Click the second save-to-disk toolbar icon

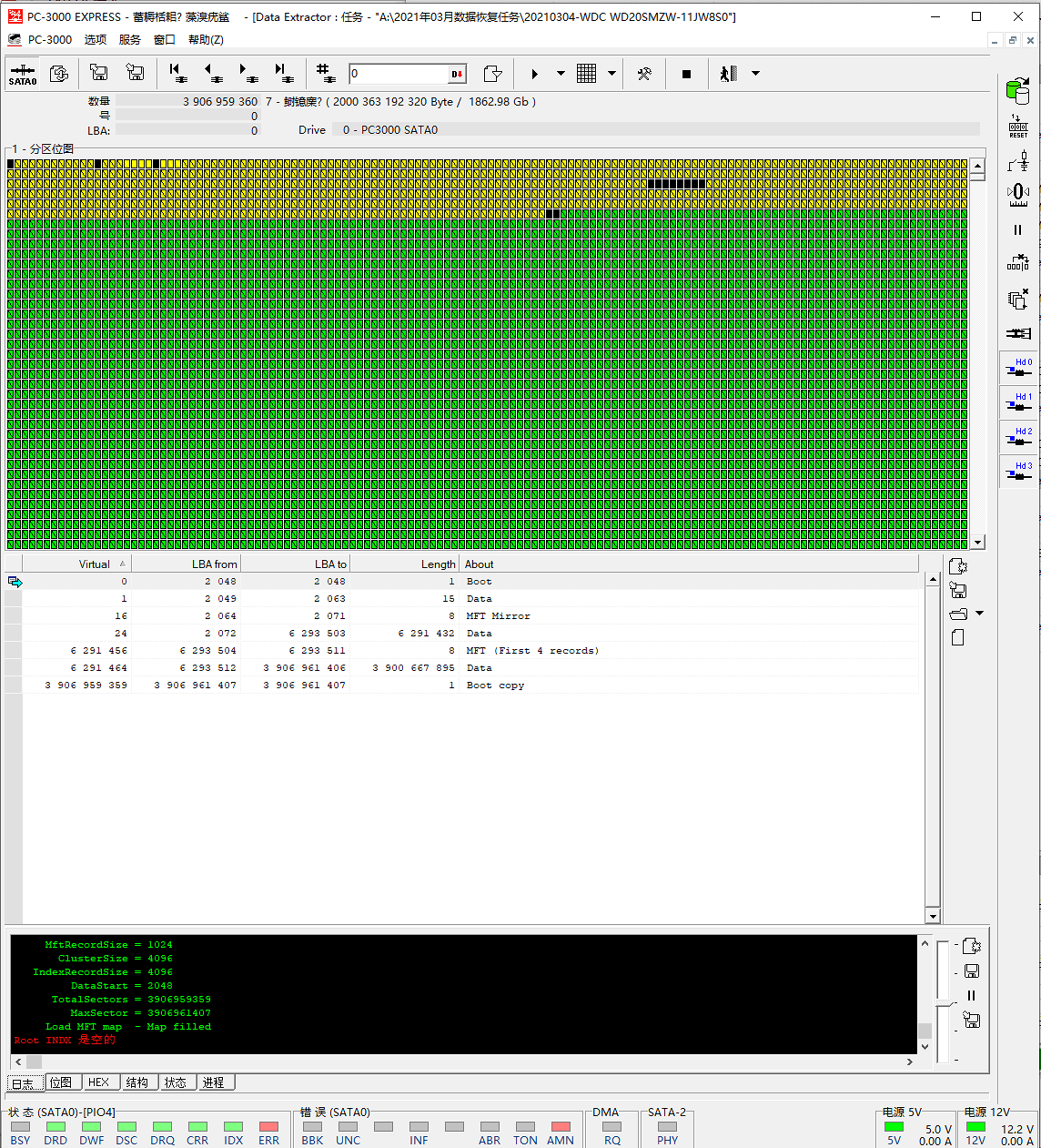(135, 73)
